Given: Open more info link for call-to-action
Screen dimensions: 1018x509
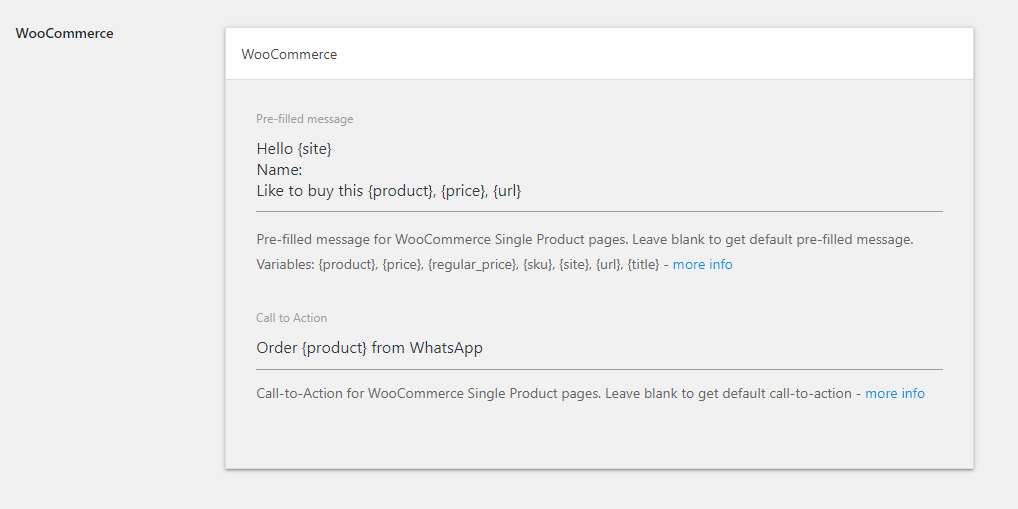Looking at the screenshot, I should click(x=895, y=393).
